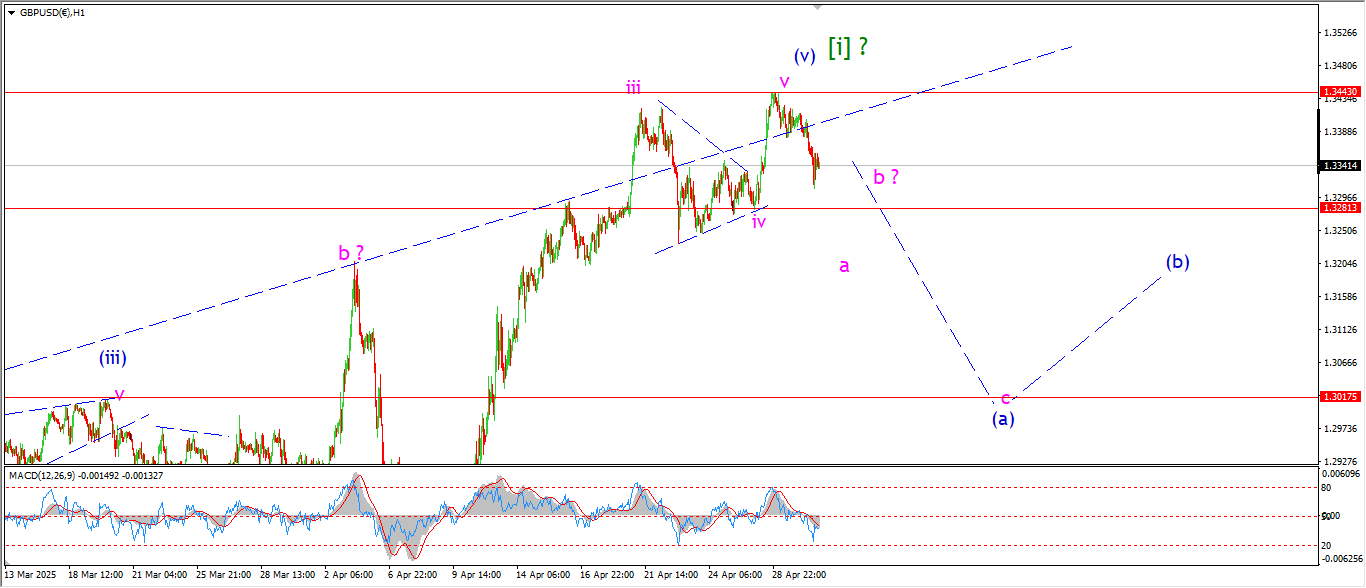1366x588 pixels.
Task: Click the 16 Apr 22:00 time label
Action: (608, 576)
